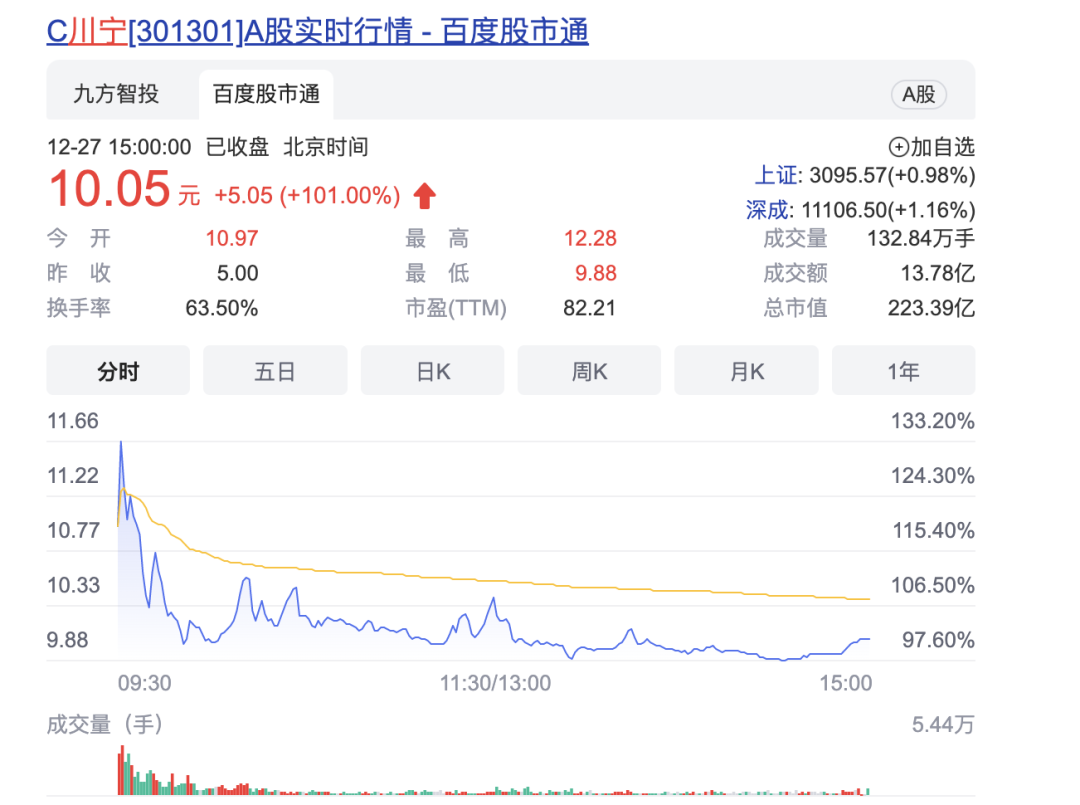Screen dimensions: 1080x805
Task: Click the A股 pill button
Action: (919, 94)
